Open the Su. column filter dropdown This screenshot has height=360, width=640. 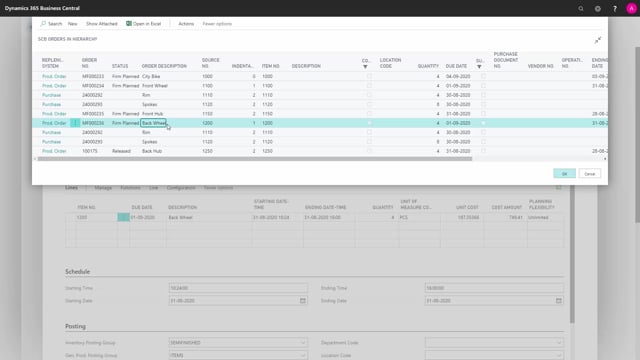479,67
